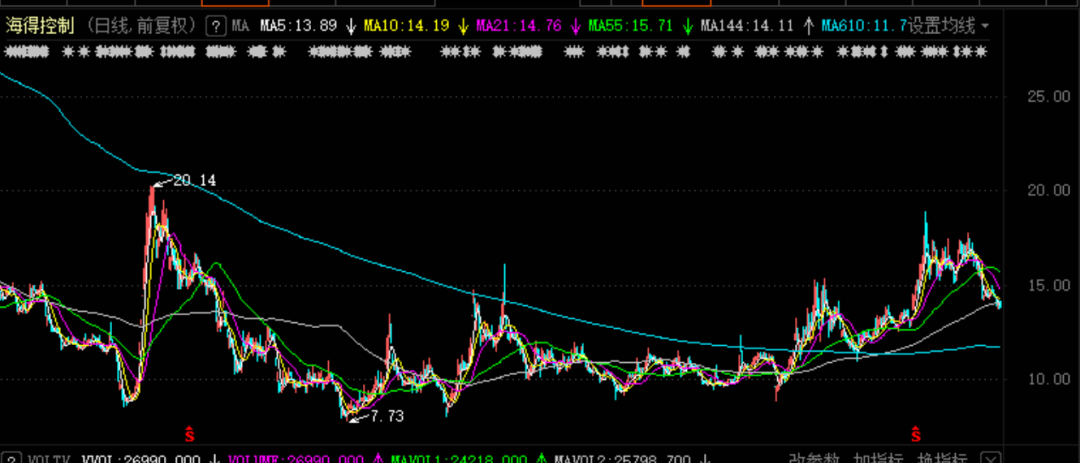The image size is (1080, 463).
Task: Click the 20.00 price axis label
Action: pyautogui.click(x=1048, y=190)
